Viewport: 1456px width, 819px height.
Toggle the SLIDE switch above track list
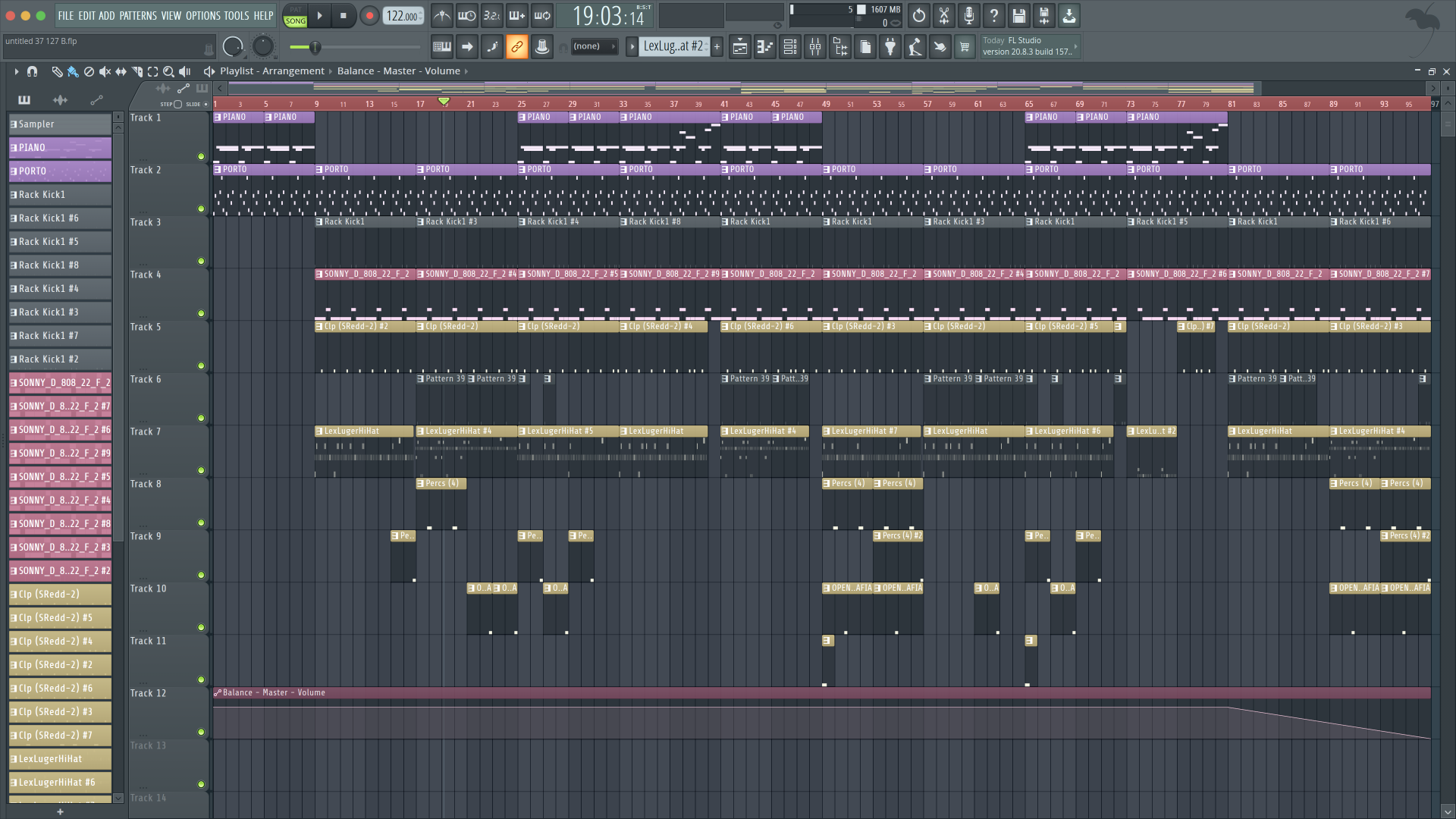[x=206, y=104]
